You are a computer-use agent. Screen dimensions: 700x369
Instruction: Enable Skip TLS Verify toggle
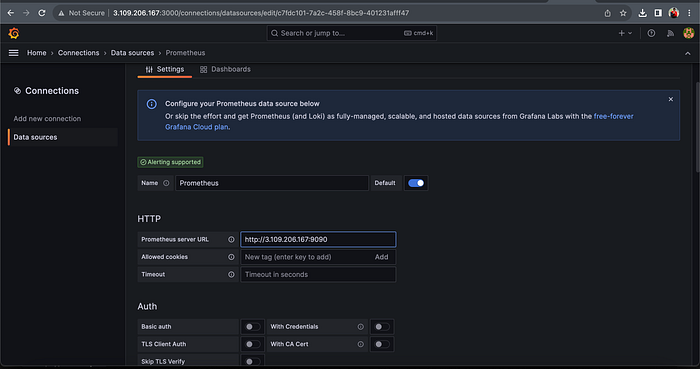pos(252,361)
